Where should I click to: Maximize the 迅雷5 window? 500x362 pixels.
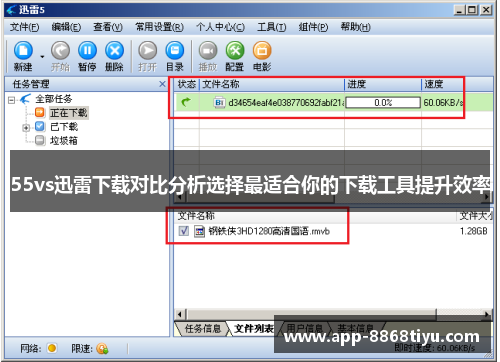472,10
